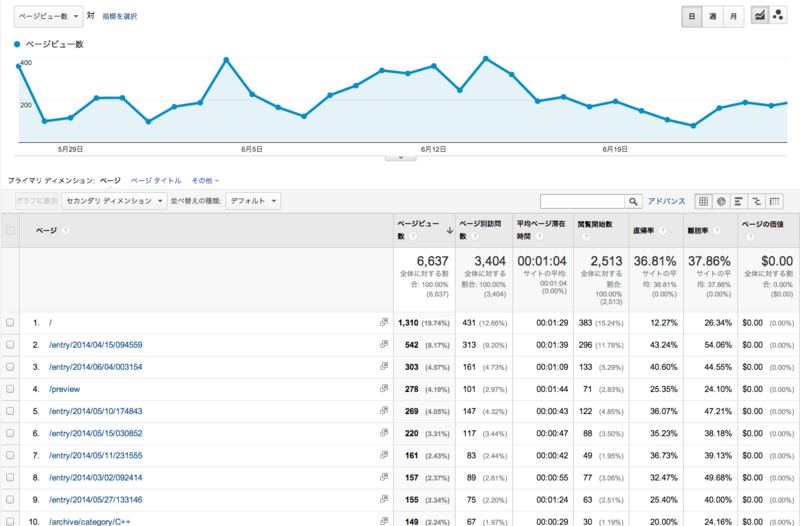
Task: Click the first chart data point near 400
Action: coord(19,66)
